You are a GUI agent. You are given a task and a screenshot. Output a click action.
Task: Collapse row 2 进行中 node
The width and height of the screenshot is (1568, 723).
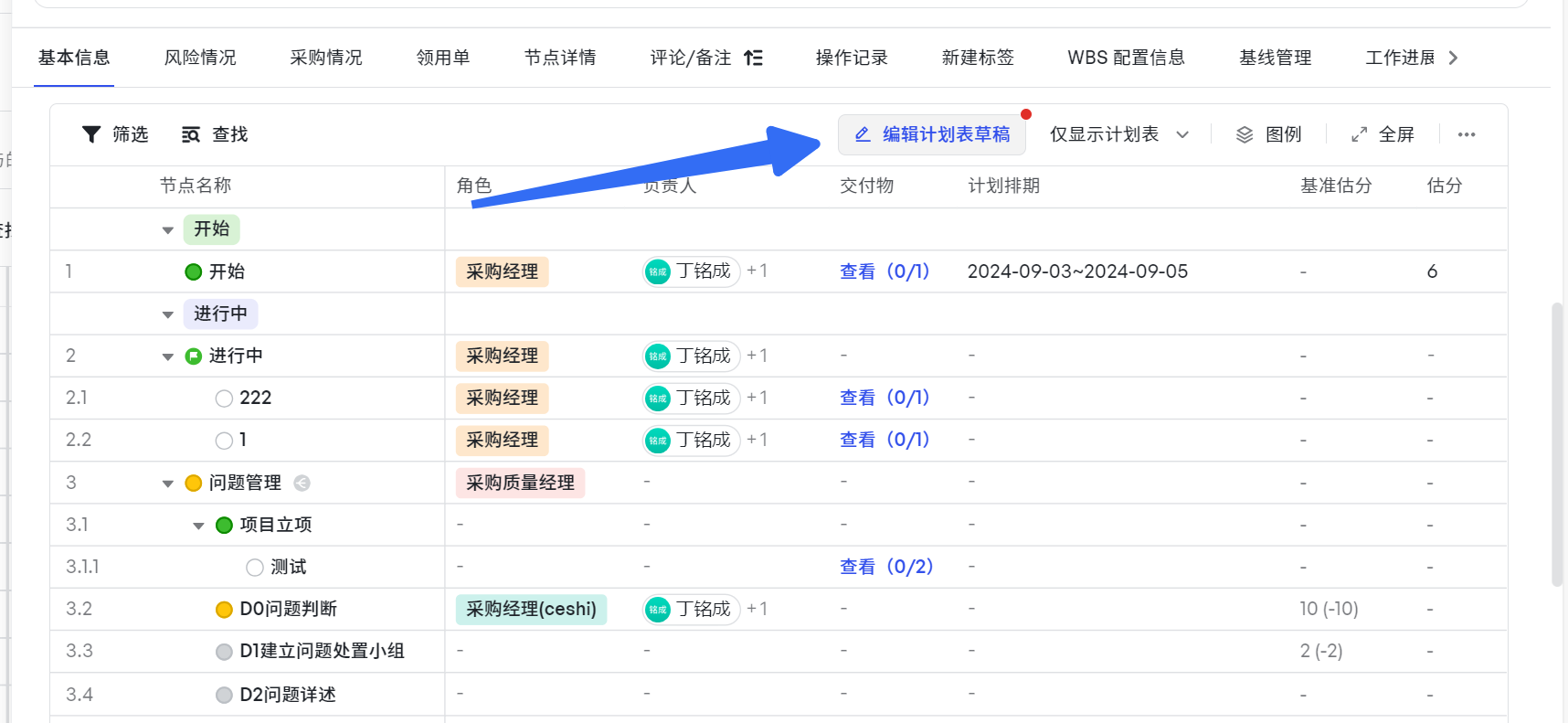(x=168, y=357)
